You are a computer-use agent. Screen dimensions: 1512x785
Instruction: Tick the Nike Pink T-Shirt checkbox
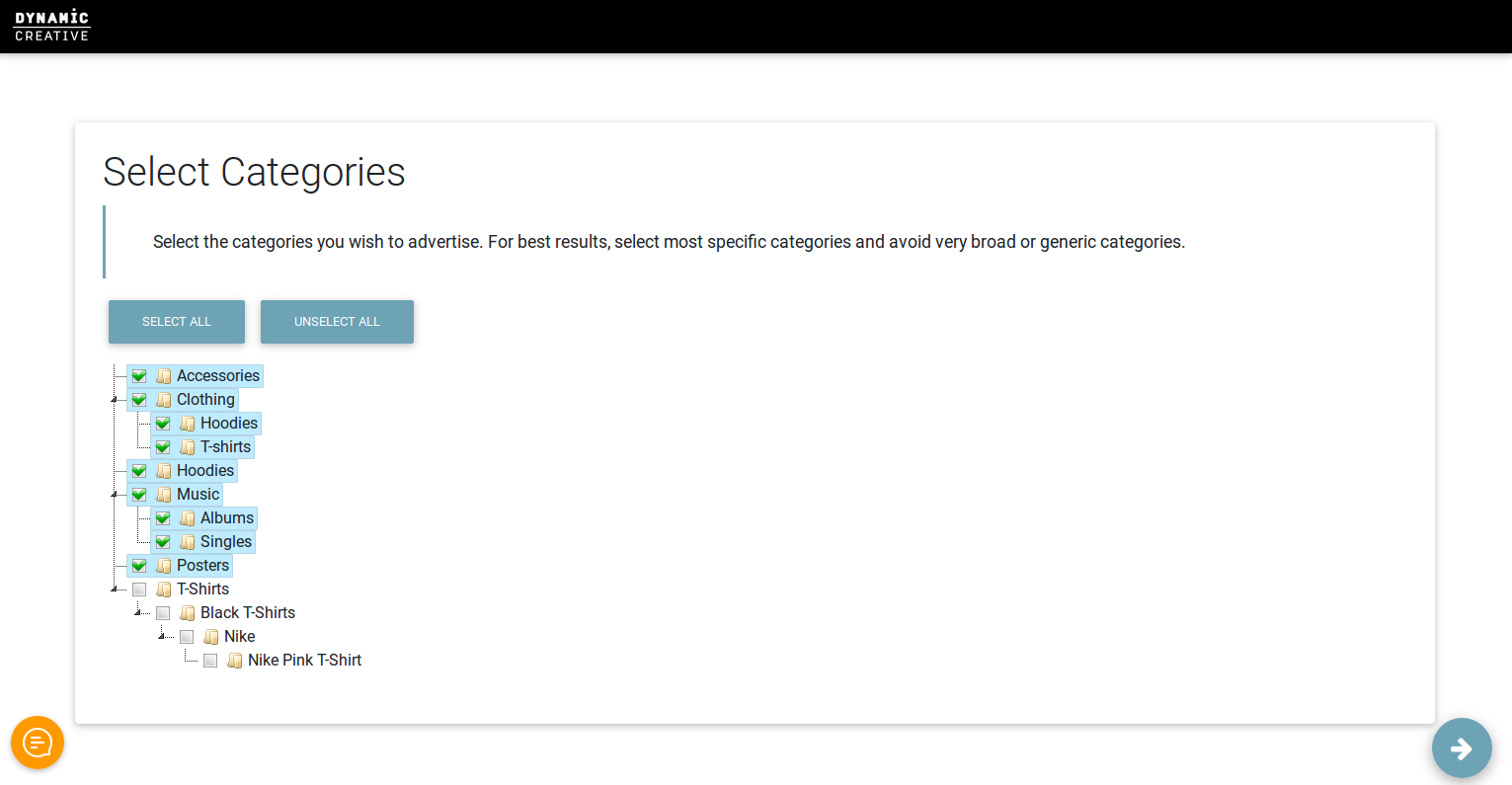coord(210,661)
